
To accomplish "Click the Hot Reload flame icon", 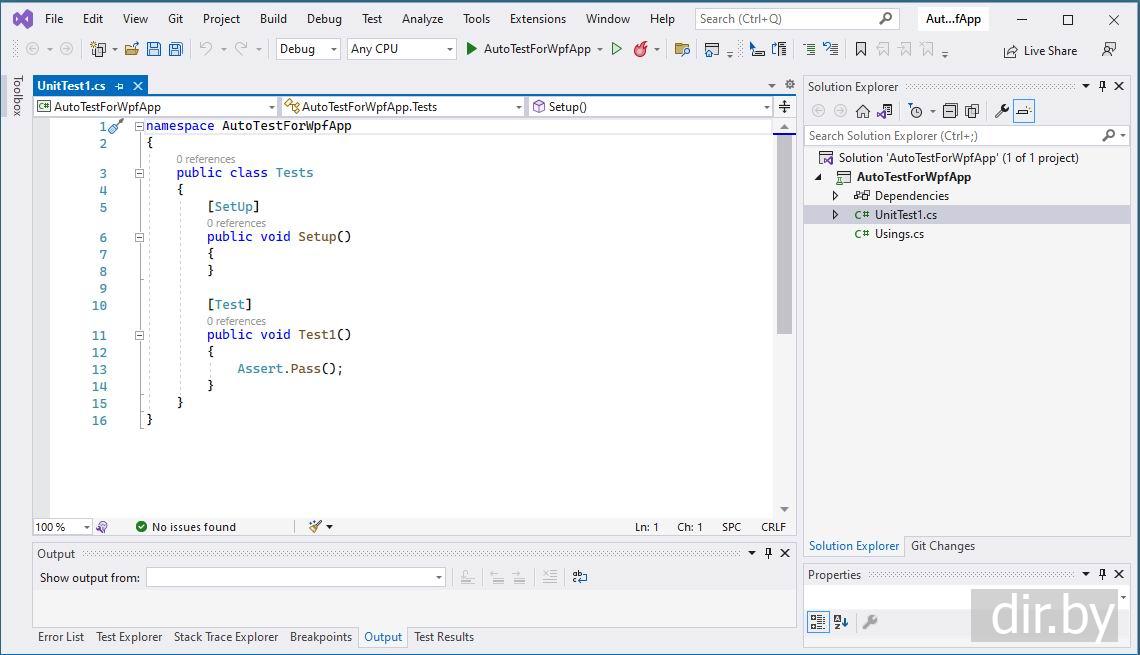I will coord(641,49).
